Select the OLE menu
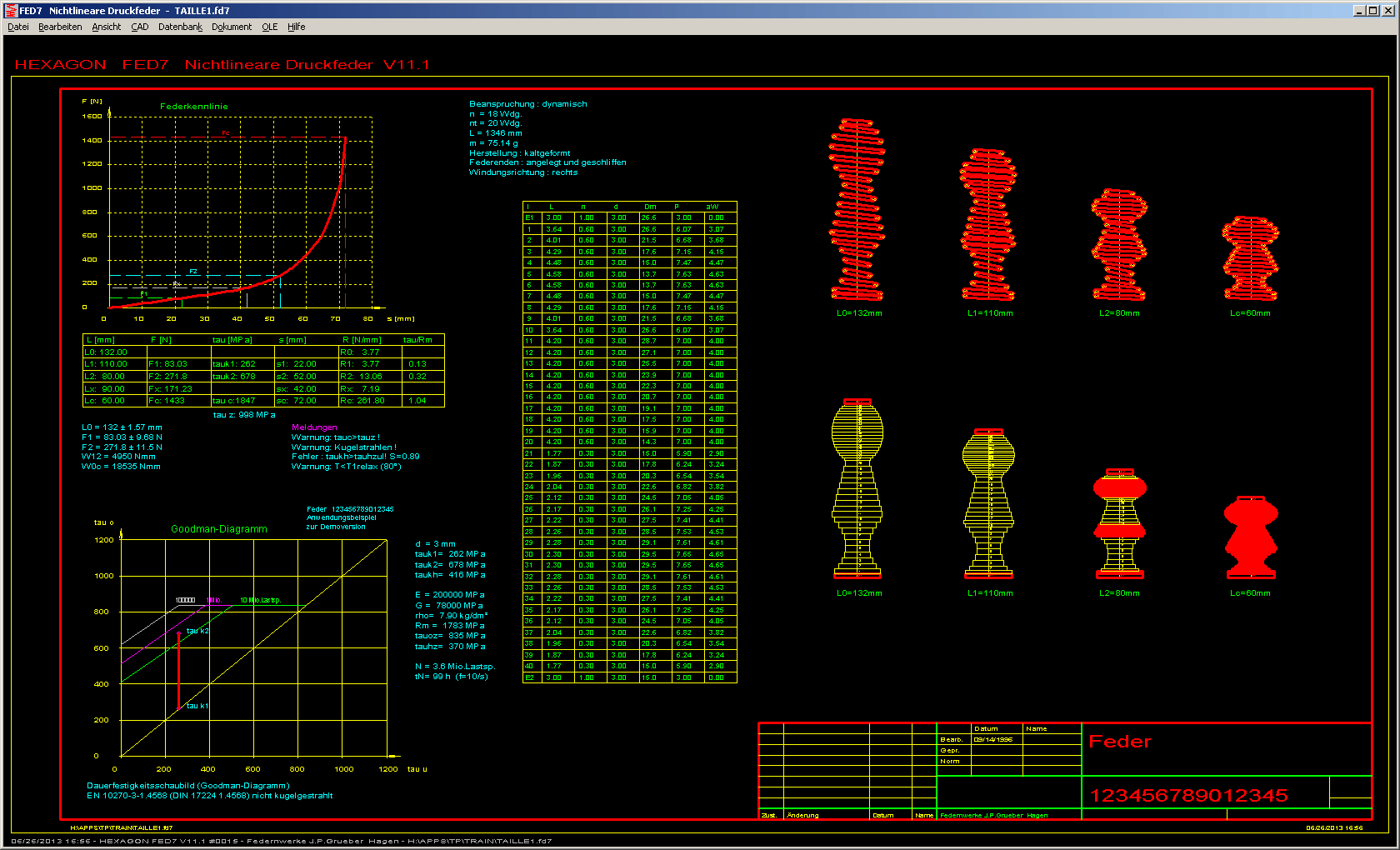The width and height of the screenshot is (1400, 850). pyautogui.click(x=270, y=27)
